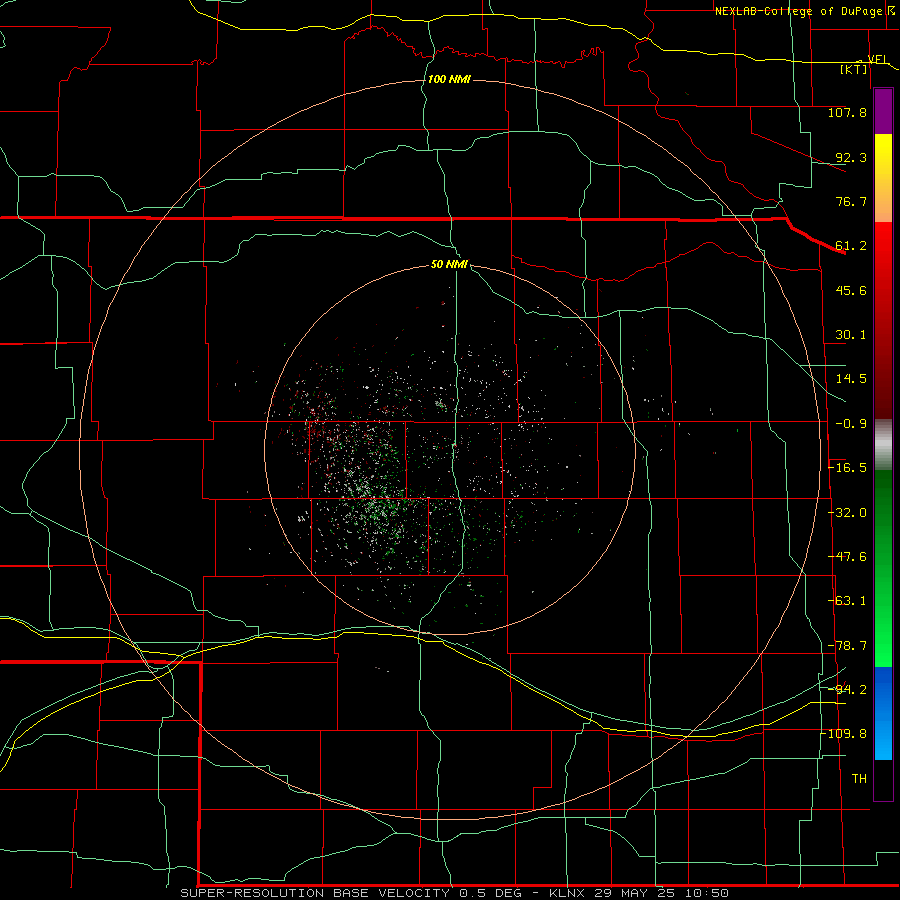Pick the green segment of color bar
900x900 pixels.
(x=883, y=568)
